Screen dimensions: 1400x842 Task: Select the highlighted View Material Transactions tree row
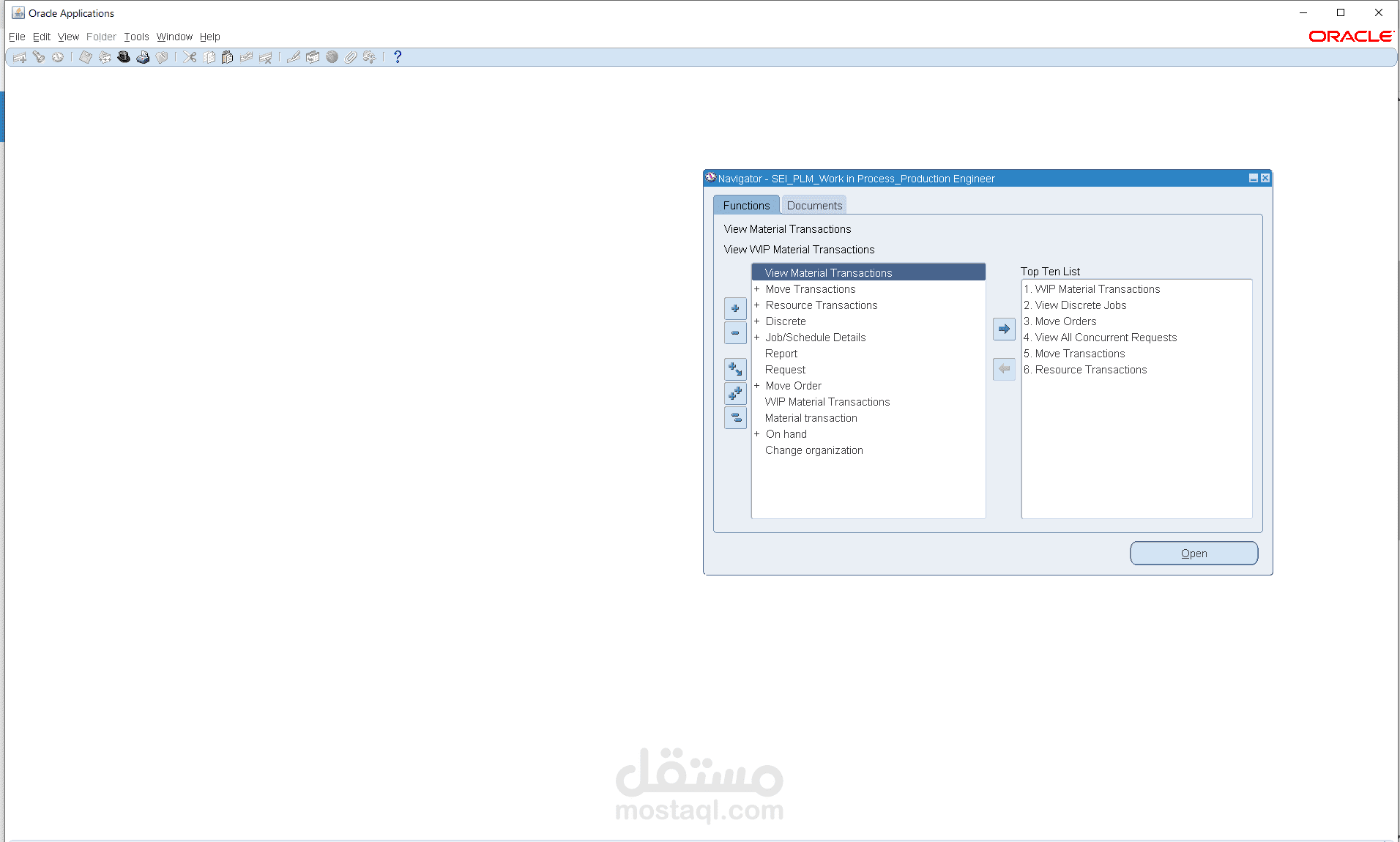[x=868, y=272]
